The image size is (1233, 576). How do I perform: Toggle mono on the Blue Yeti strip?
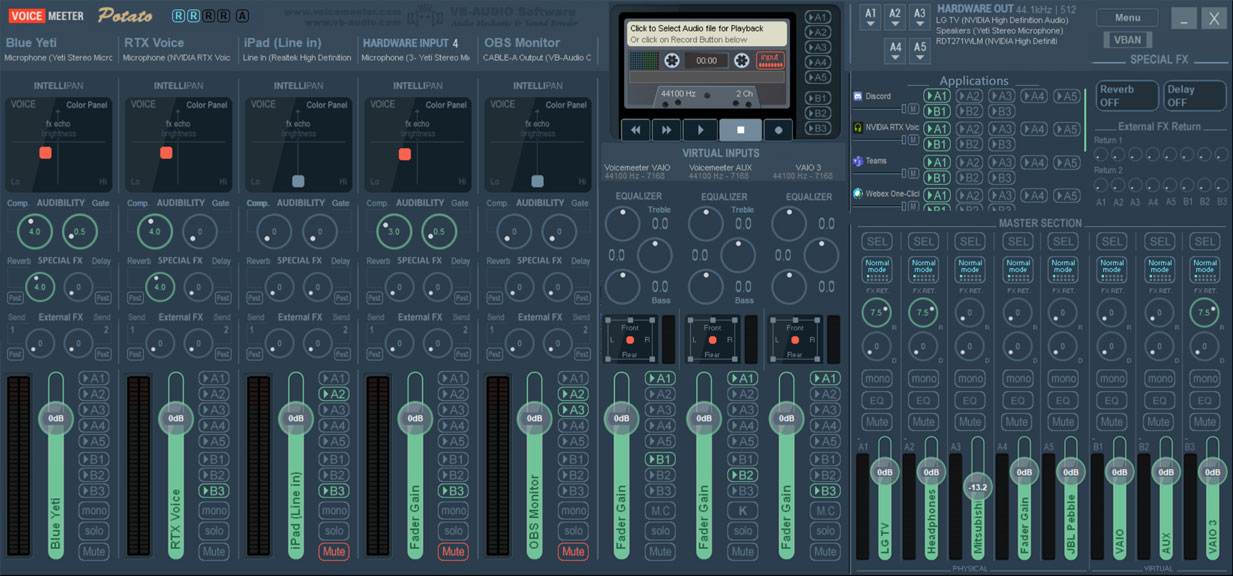[94, 510]
